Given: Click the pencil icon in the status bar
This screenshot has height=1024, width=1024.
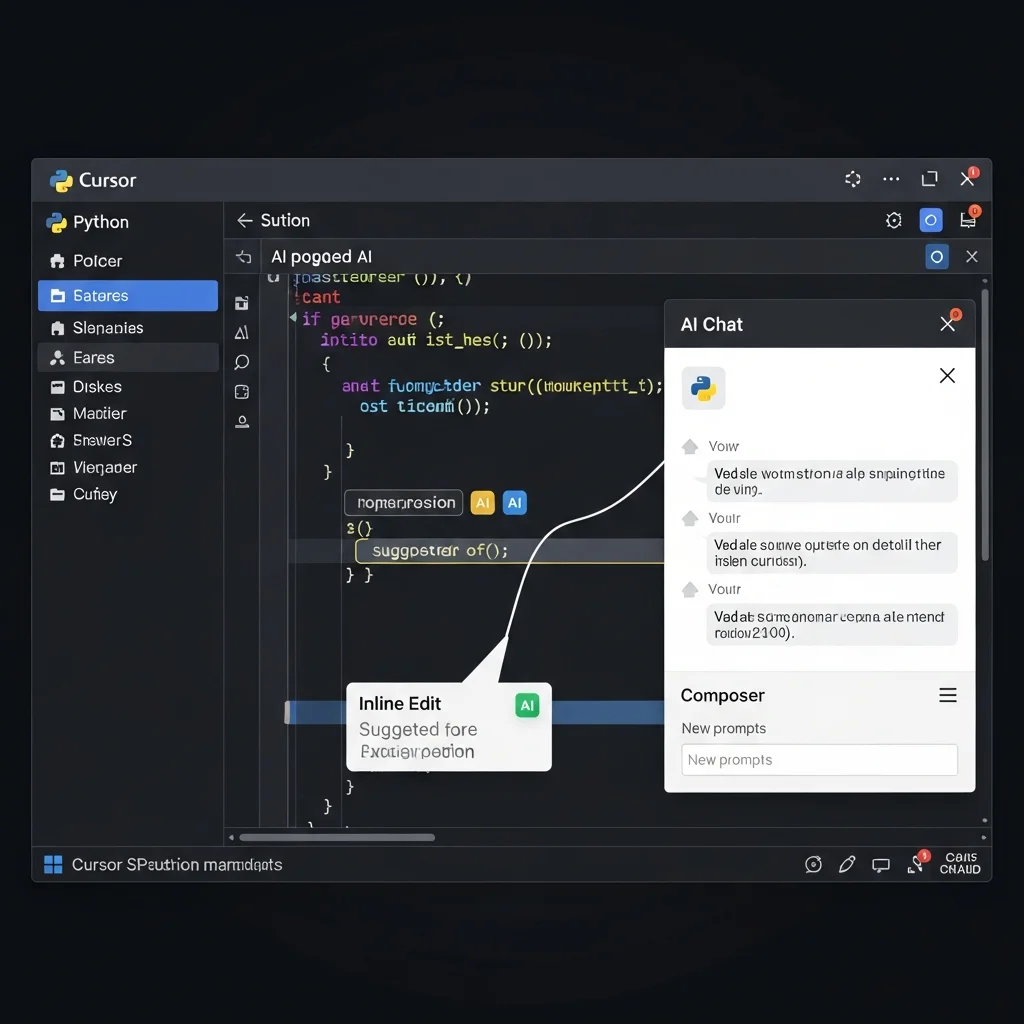Looking at the screenshot, I should click(847, 864).
